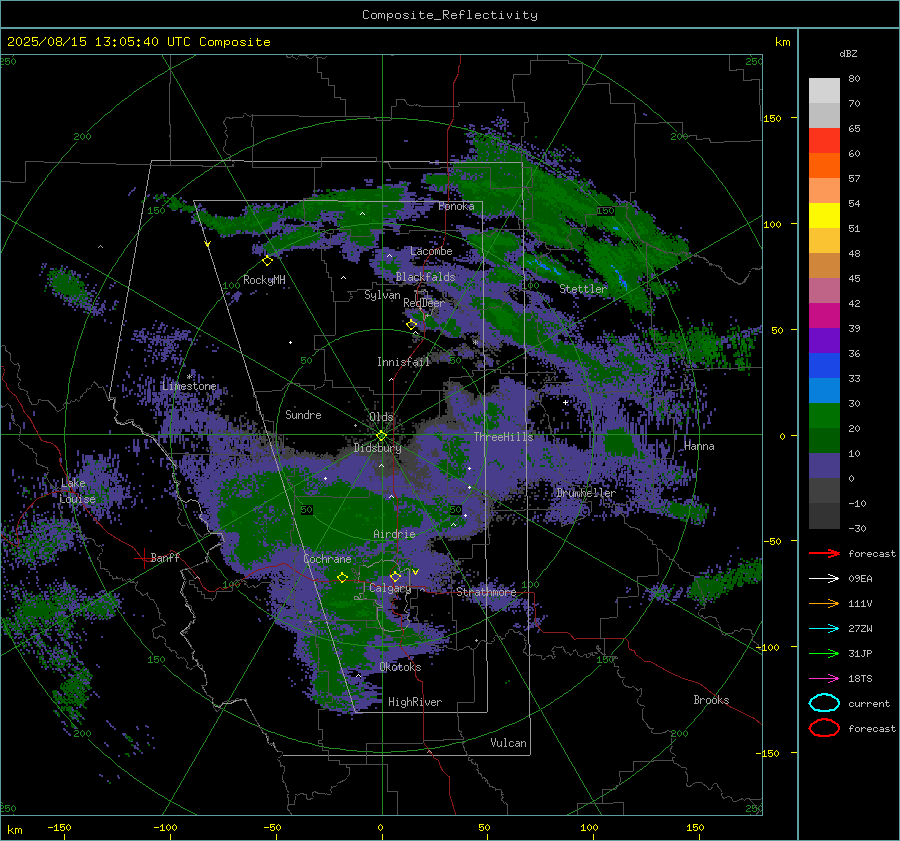Click the RedDeer city label

point(424,303)
